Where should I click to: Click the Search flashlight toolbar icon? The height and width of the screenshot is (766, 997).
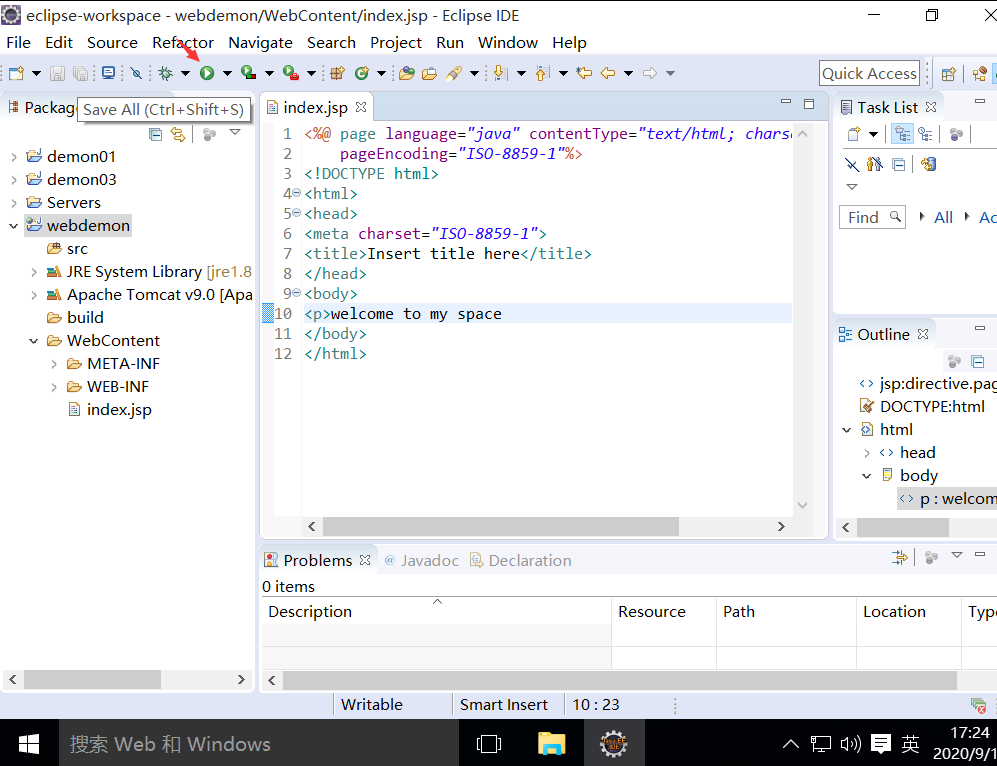coord(454,73)
